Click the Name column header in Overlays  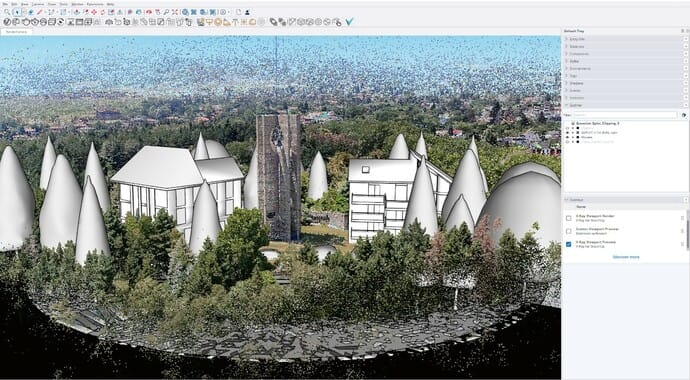pos(581,207)
